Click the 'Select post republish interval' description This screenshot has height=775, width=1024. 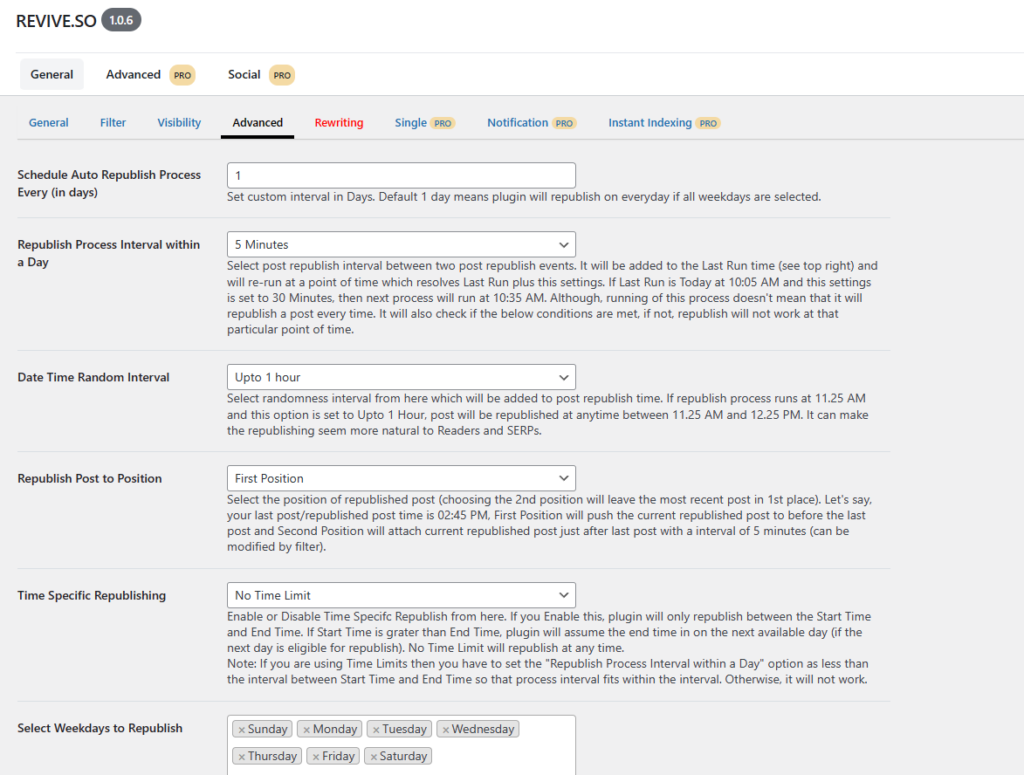pos(552,298)
